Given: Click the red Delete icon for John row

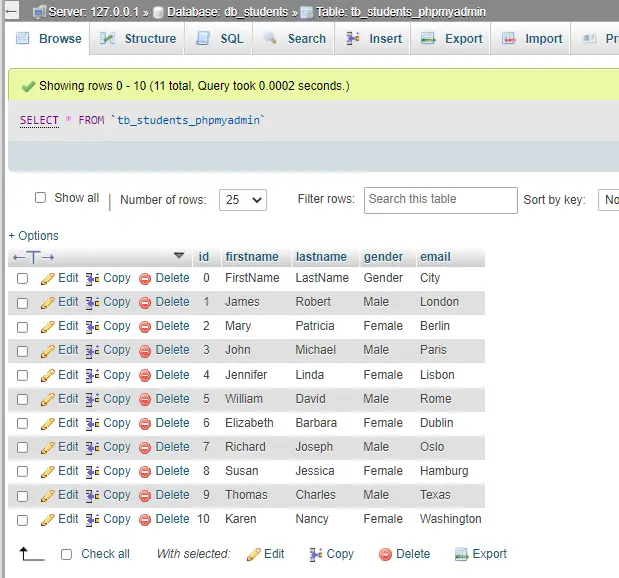Looking at the screenshot, I should 145,351.
